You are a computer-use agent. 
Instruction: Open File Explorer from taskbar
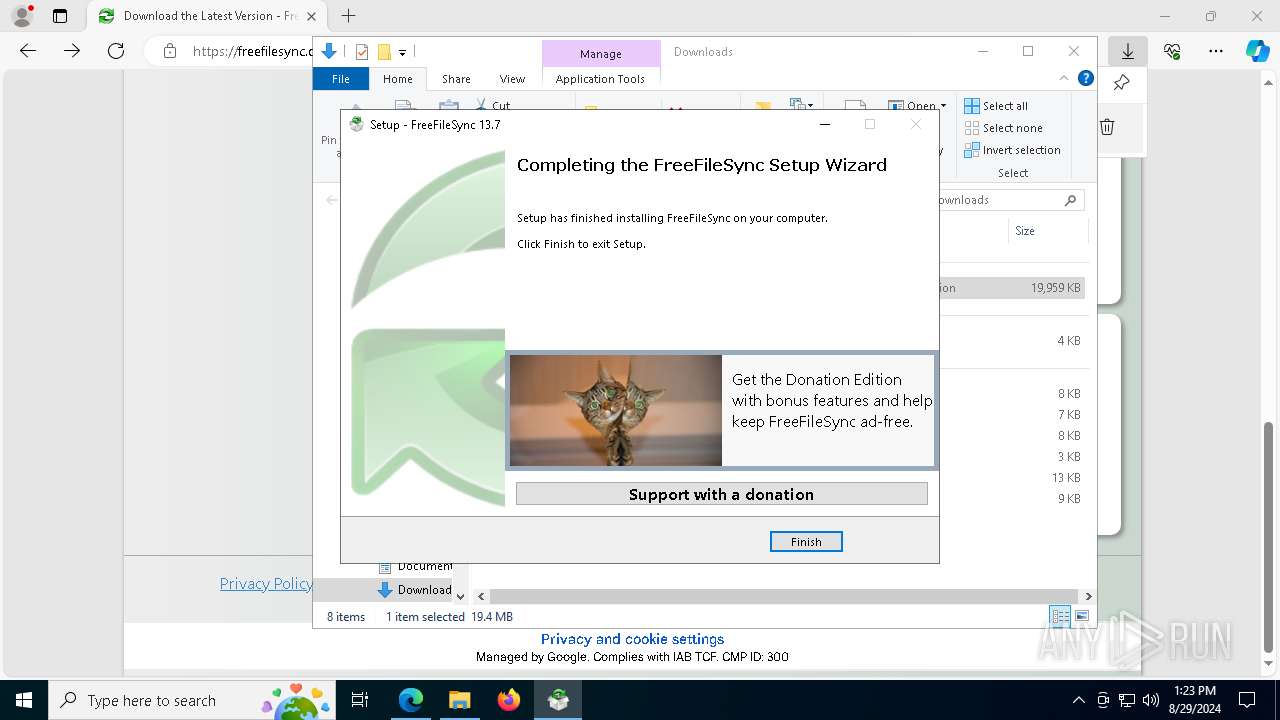(x=459, y=700)
